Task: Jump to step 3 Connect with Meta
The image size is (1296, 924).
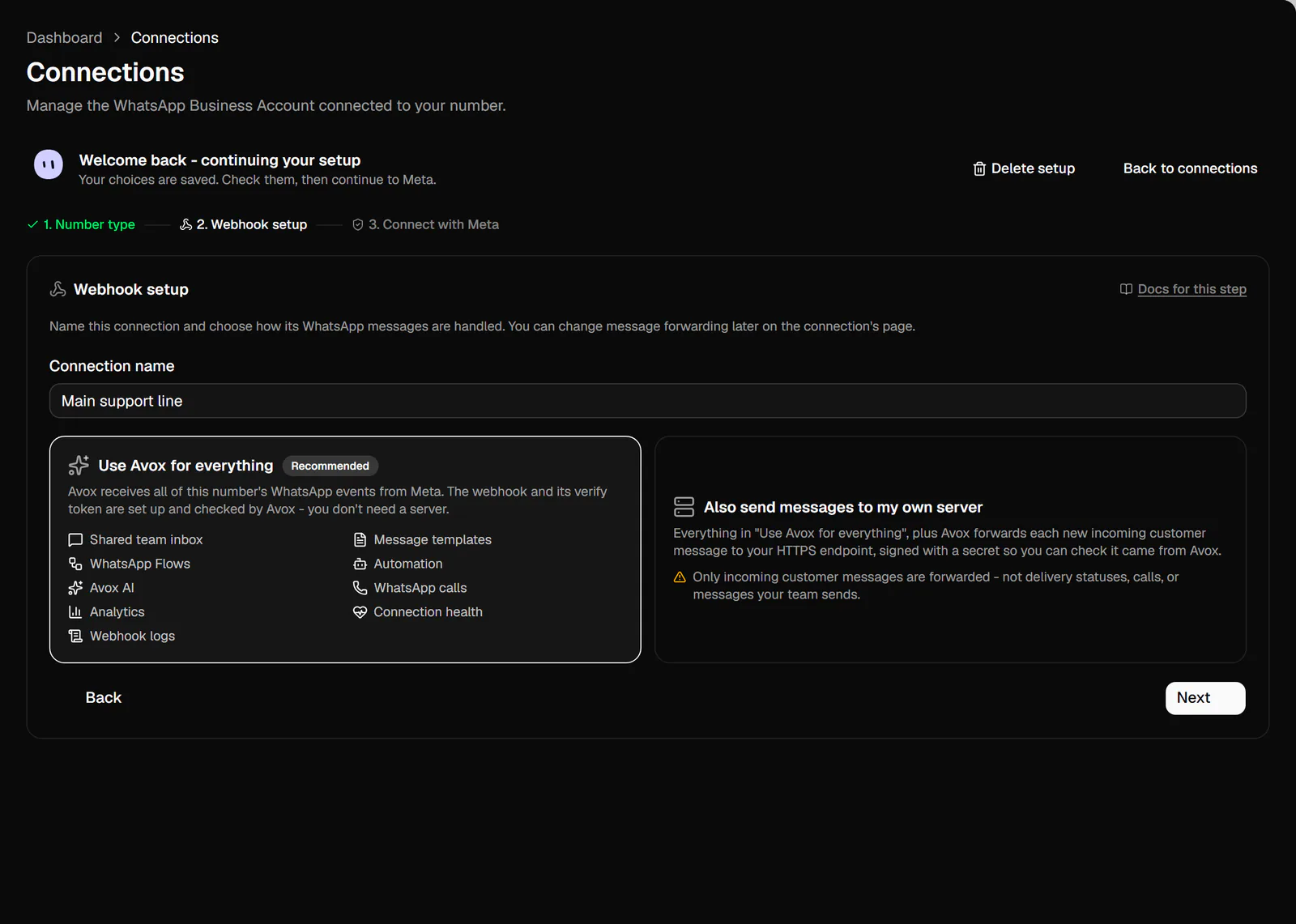Action: click(x=425, y=224)
